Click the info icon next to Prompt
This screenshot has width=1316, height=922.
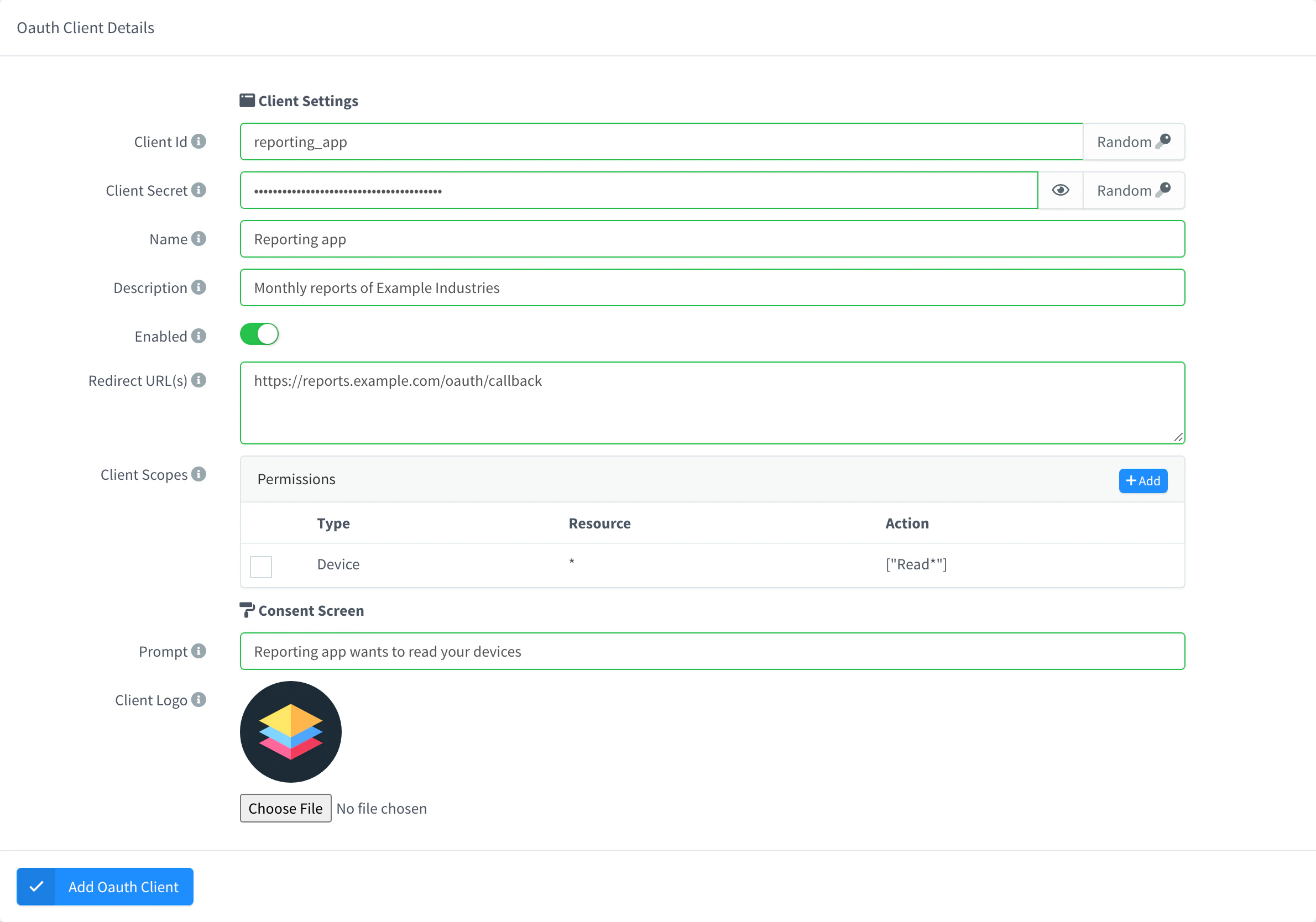[x=199, y=651]
